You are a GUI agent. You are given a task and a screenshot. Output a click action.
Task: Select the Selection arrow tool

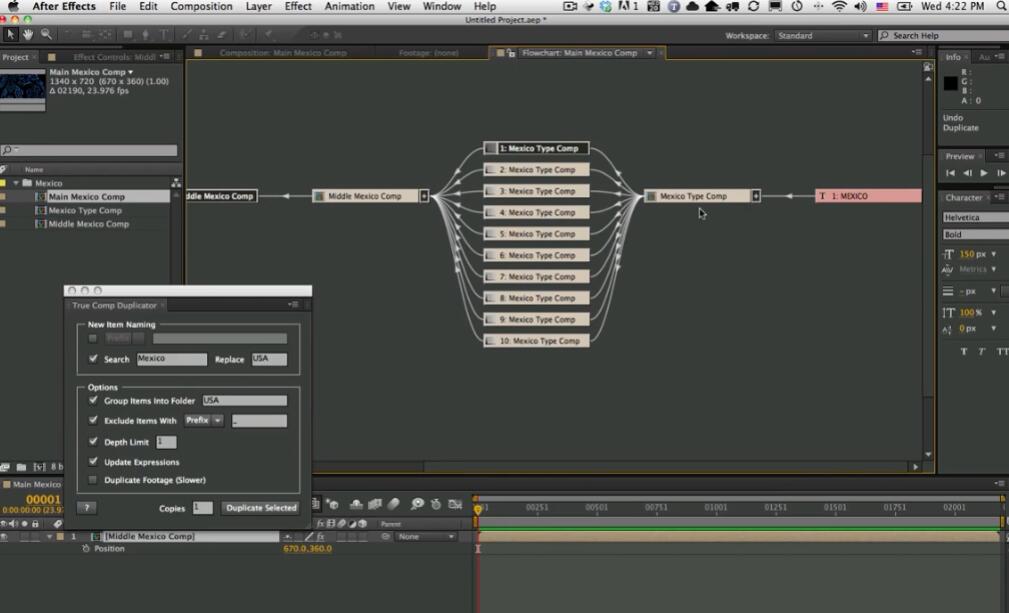10,35
